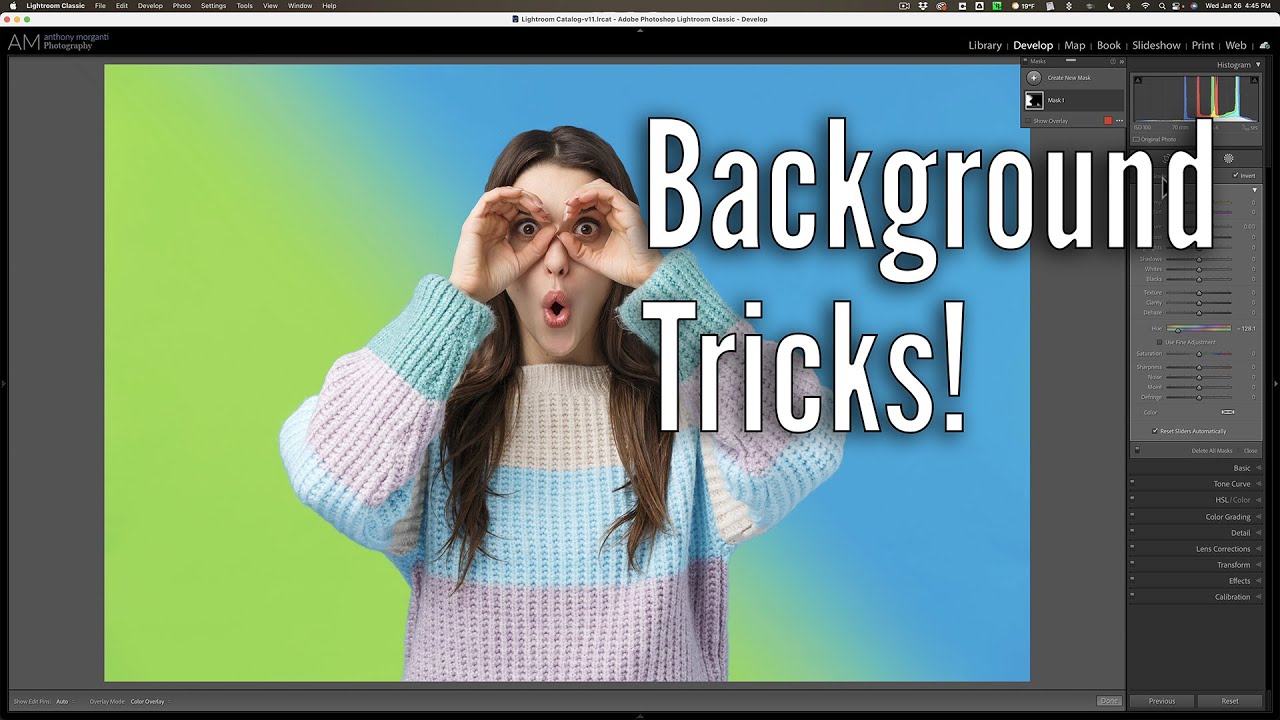Switch to the Map module

(1075, 45)
